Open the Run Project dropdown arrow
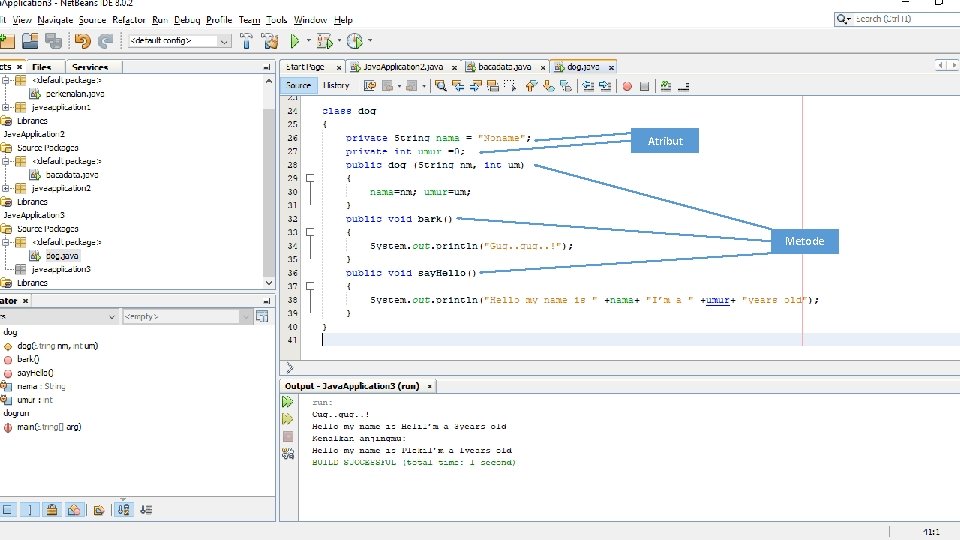The width and height of the screenshot is (960, 540). [309, 41]
